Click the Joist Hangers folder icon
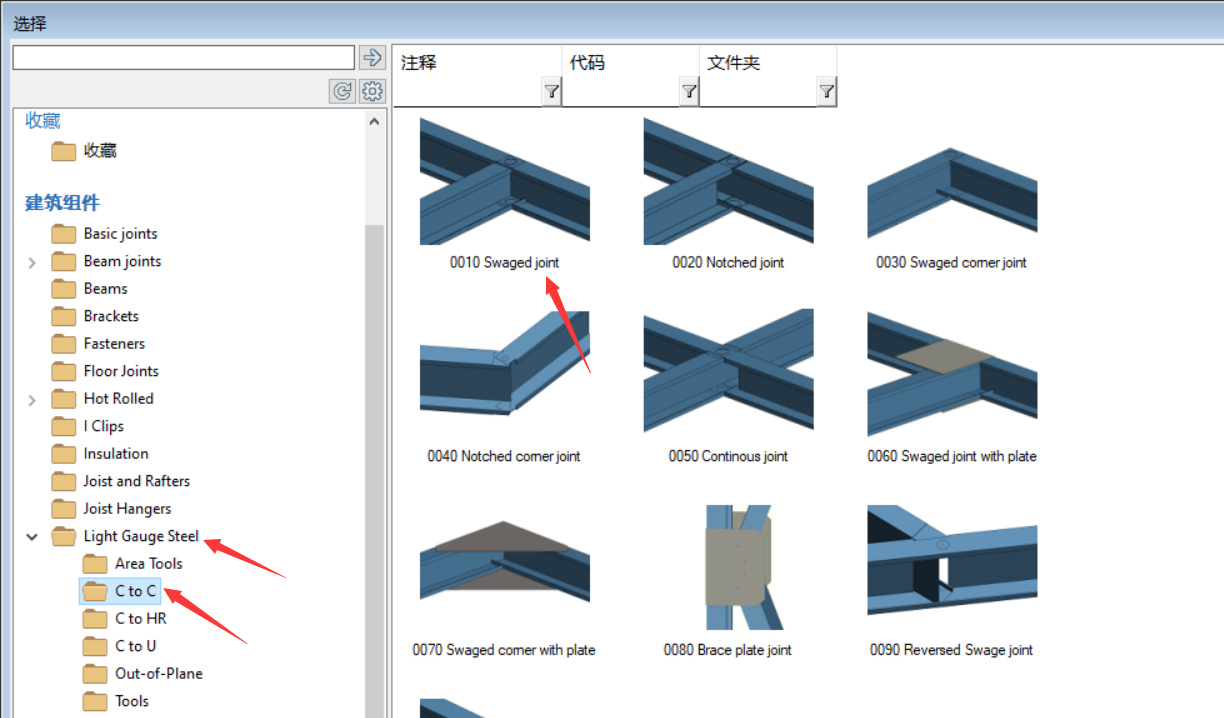 pos(64,509)
